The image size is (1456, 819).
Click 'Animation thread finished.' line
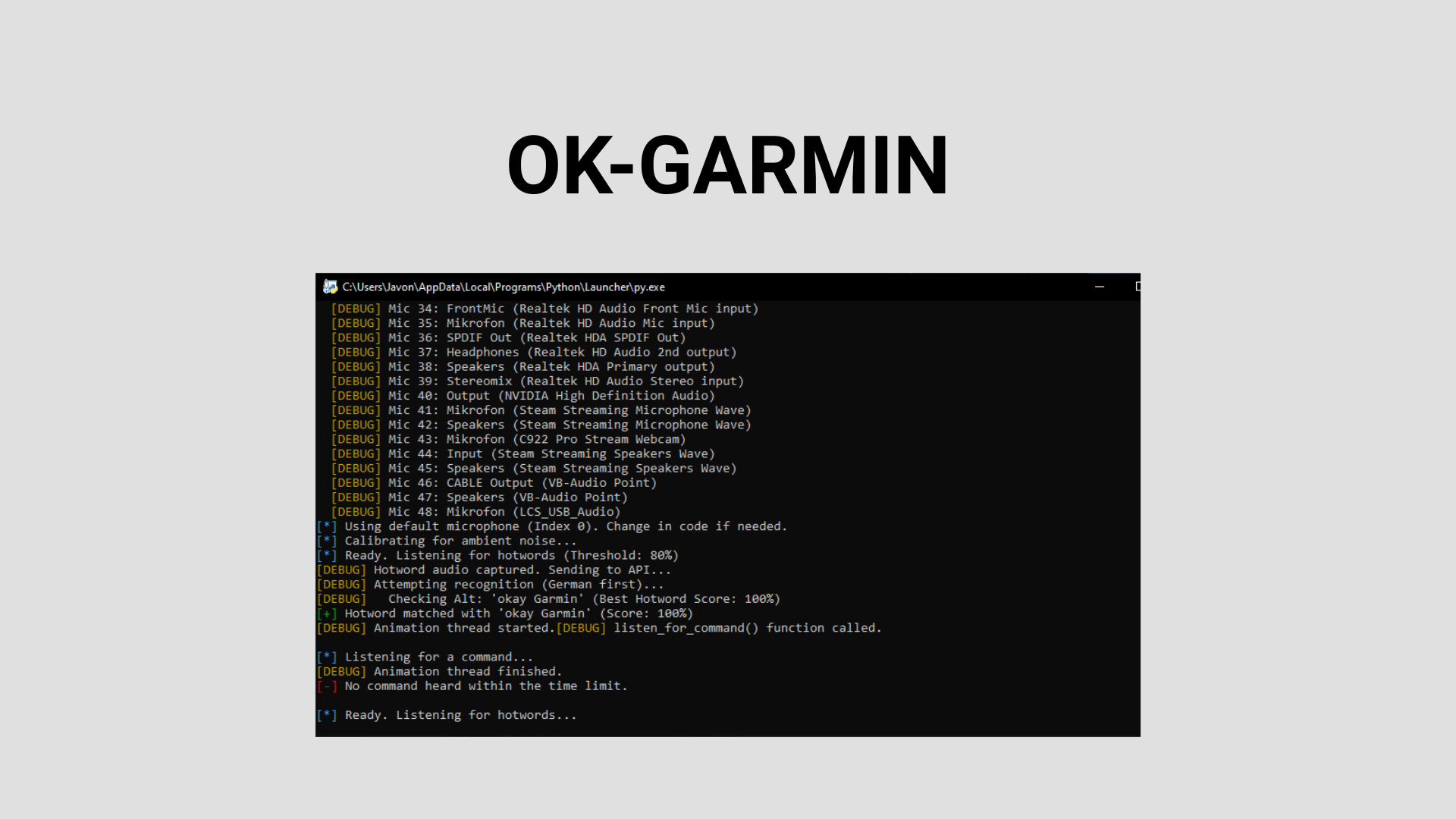pyautogui.click(x=439, y=672)
